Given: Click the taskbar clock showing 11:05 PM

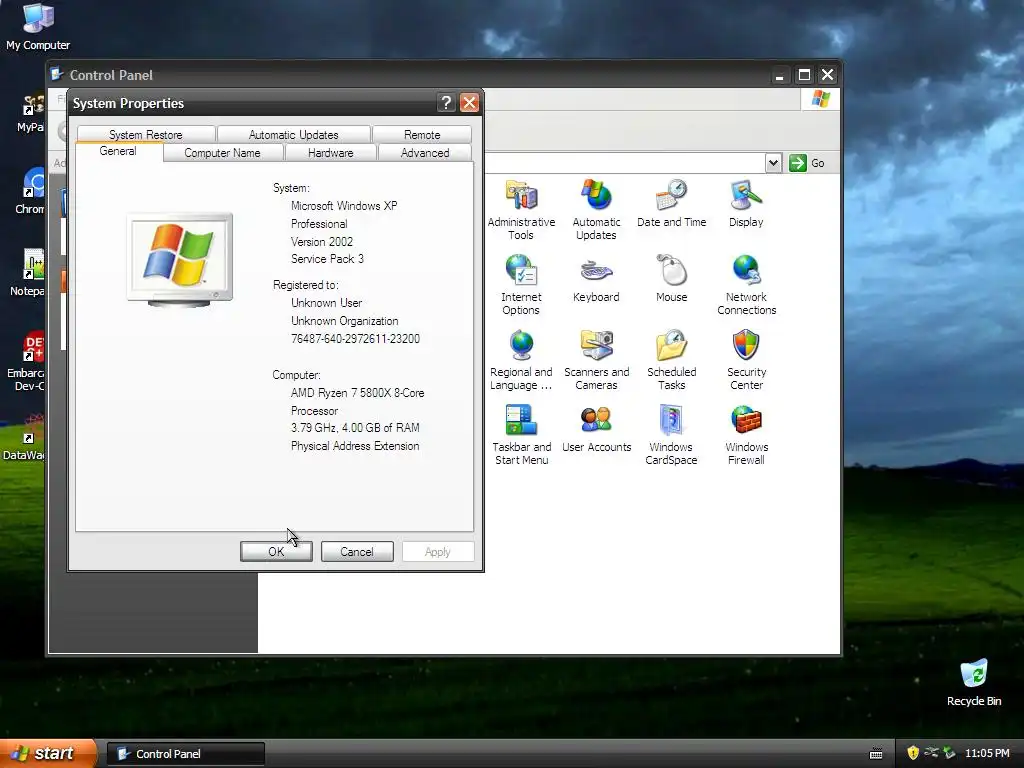Looking at the screenshot, I should [987, 753].
